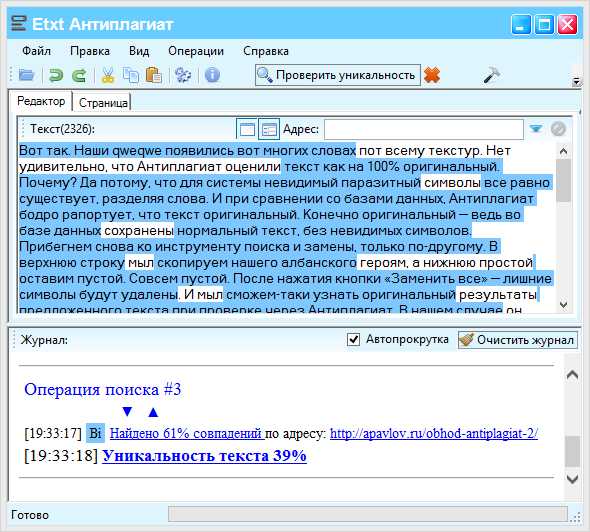This screenshot has height=532, width=590.
Task: Open the apavlov.ru/obhod-antiplagiat-2 link
Action: coord(434,433)
